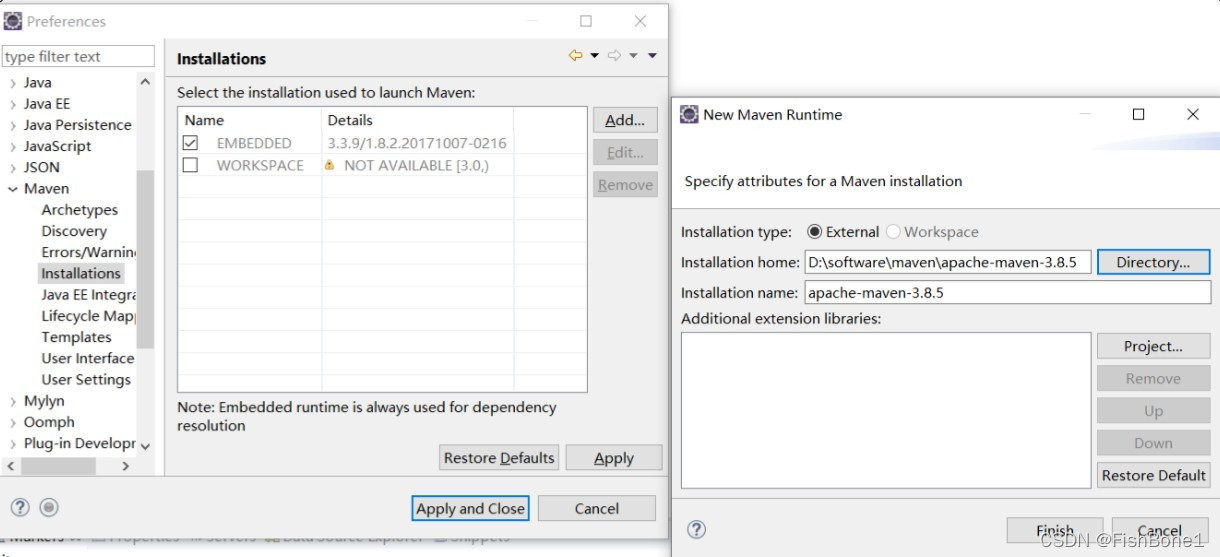Screen dimensions: 1220x557
Task: Open back history dropdown arrow
Action: pos(594,56)
